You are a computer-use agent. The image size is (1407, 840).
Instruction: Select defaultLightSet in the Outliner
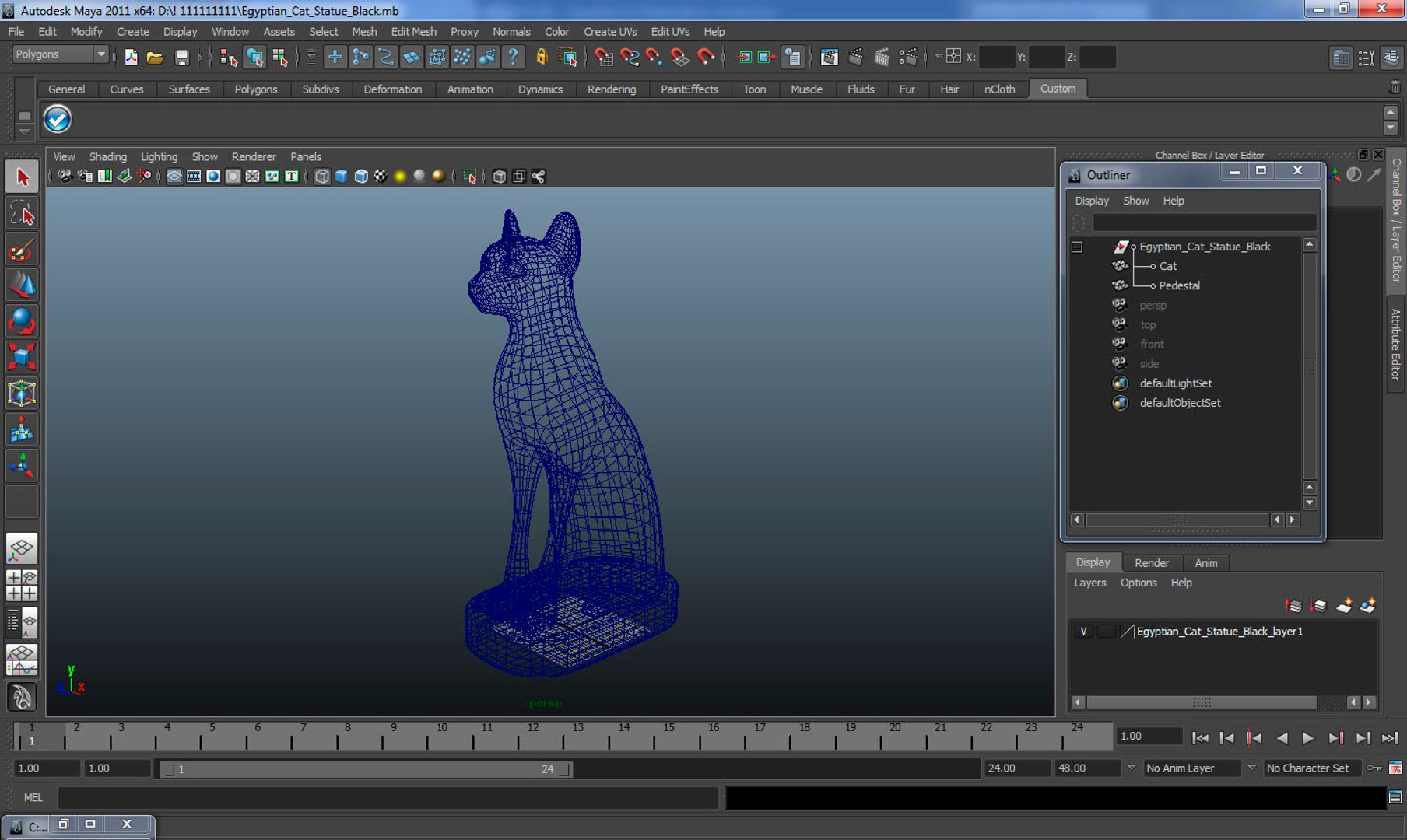point(1175,383)
